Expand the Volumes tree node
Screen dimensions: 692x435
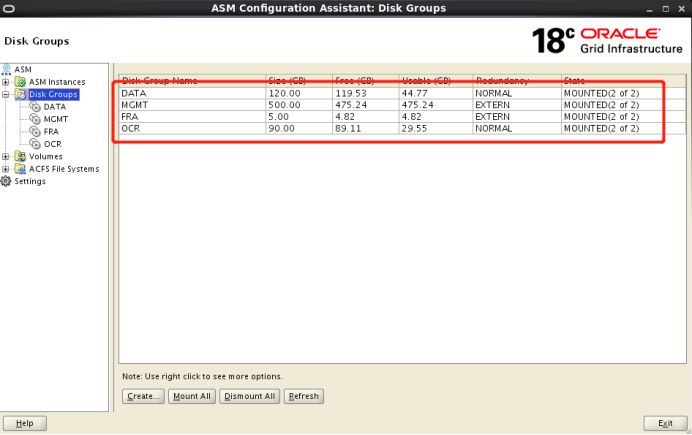point(5,157)
